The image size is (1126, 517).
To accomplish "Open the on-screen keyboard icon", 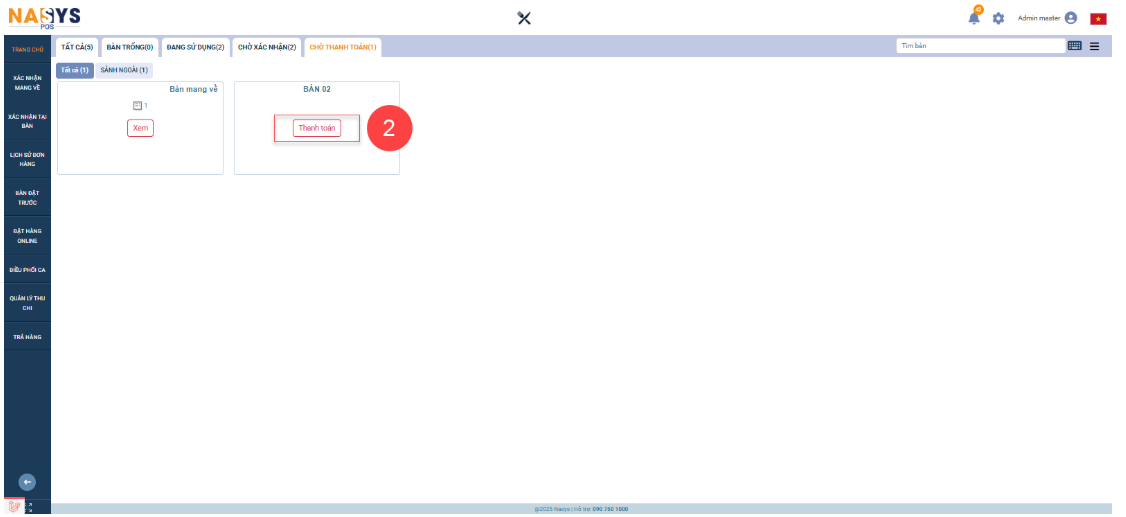I will point(1075,46).
